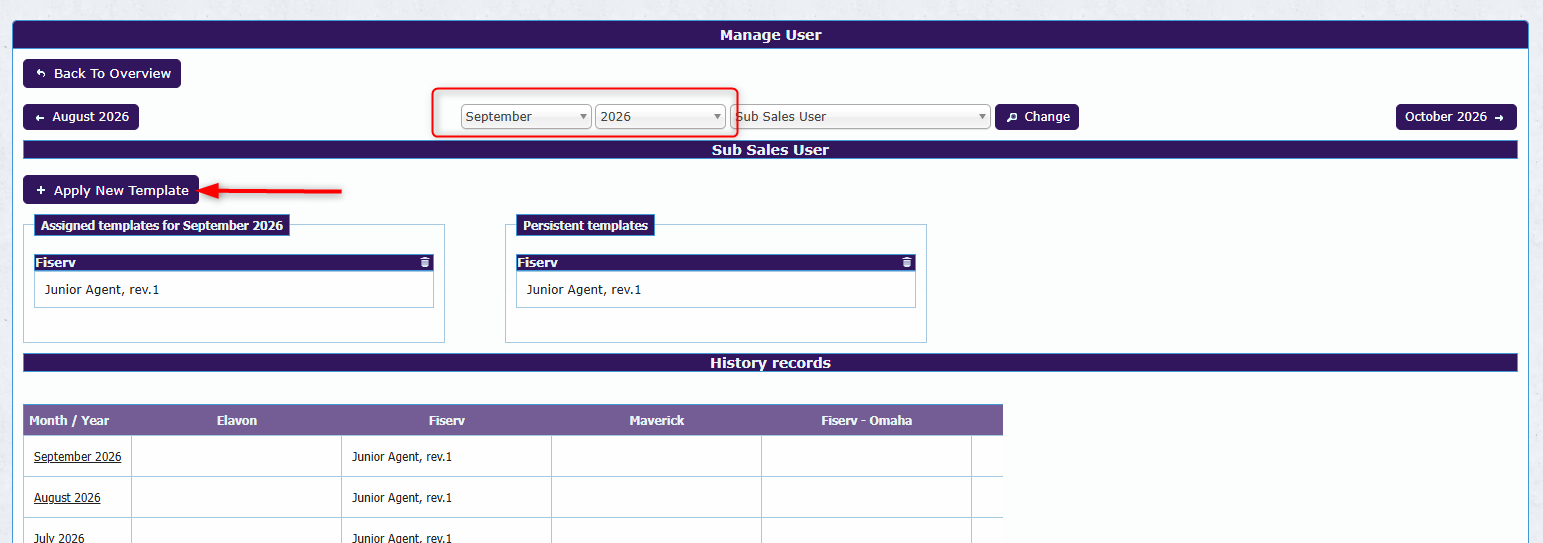This screenshot has height=543, width=1543.
Task: Select the Assigned templates for September 2026 label
Action: pos(162,226)
